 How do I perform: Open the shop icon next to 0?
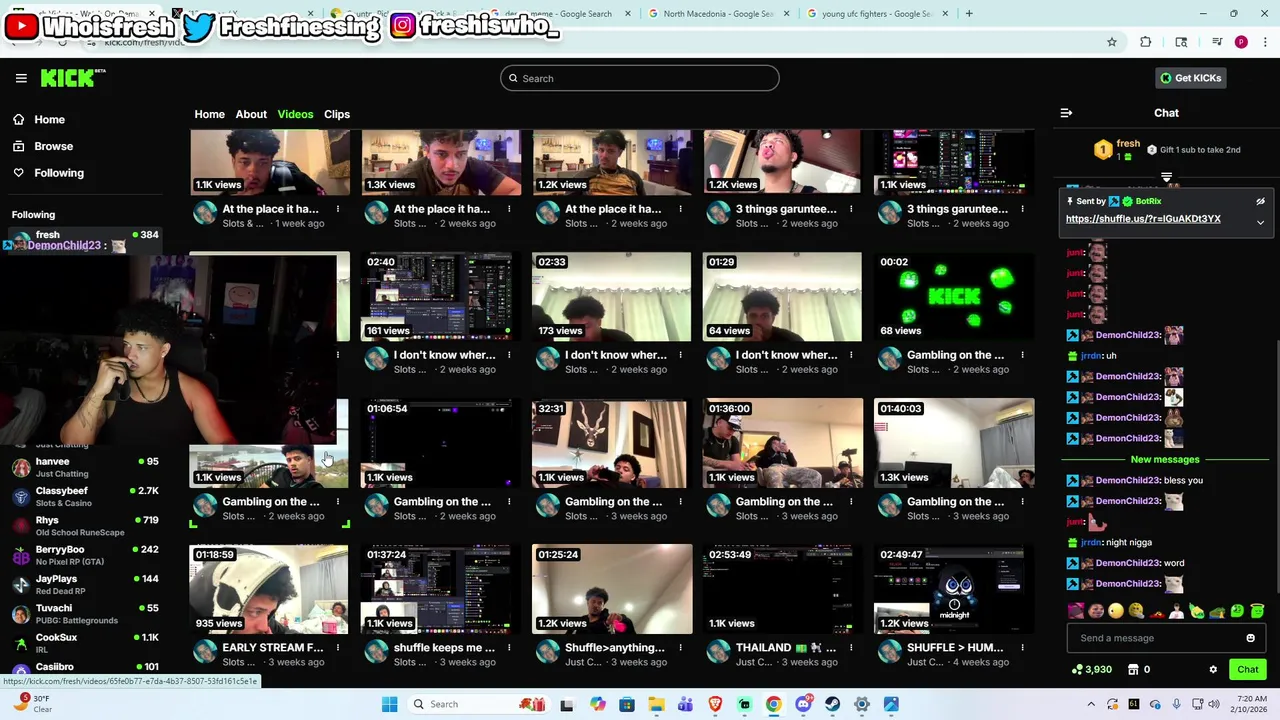point(1133,670)
